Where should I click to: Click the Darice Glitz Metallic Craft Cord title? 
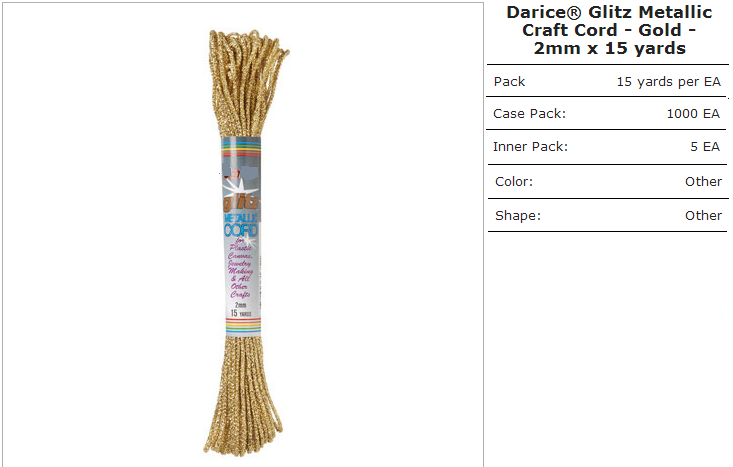(x=609, y=30)
